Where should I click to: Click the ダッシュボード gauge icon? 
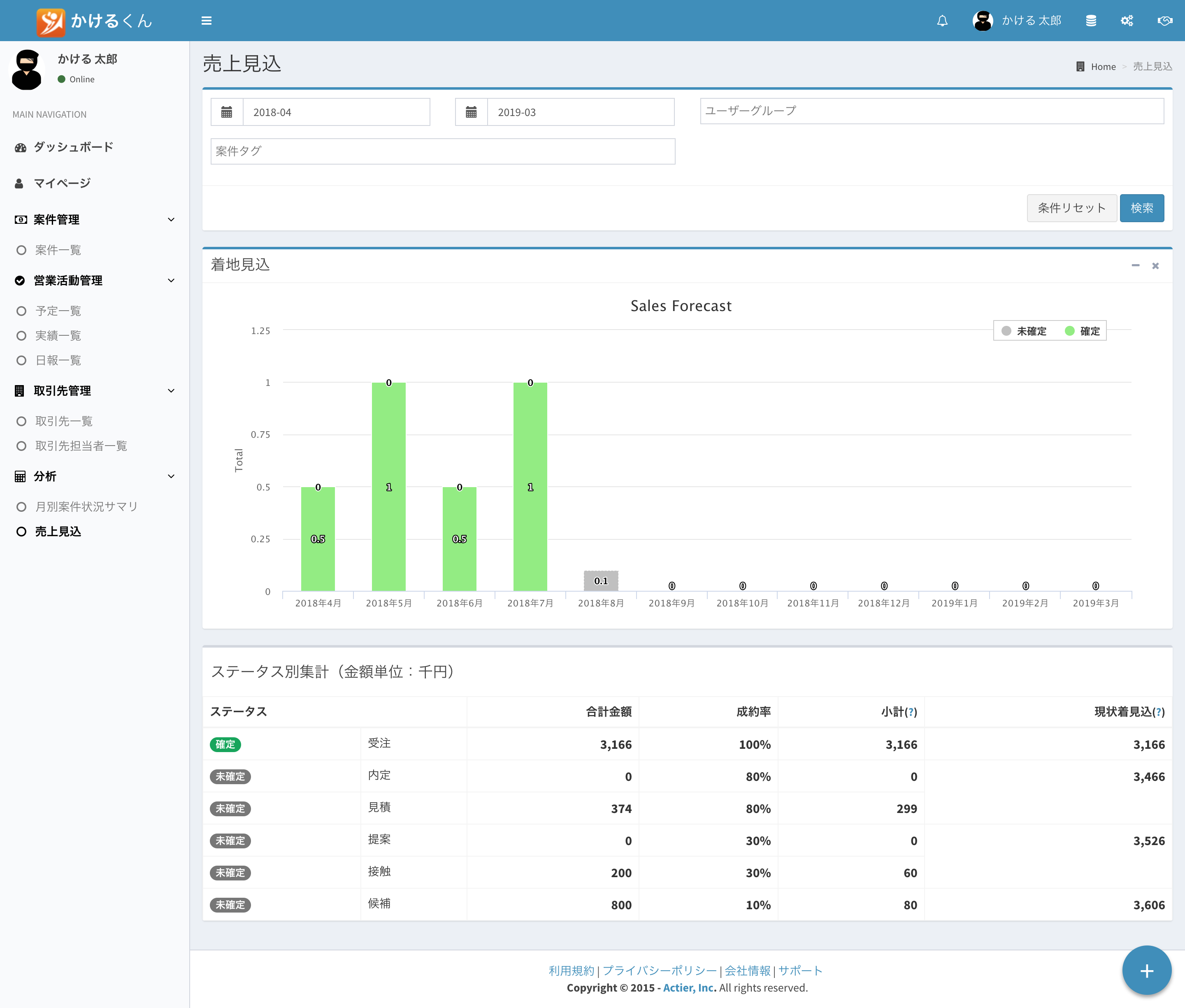coord(21,147)
